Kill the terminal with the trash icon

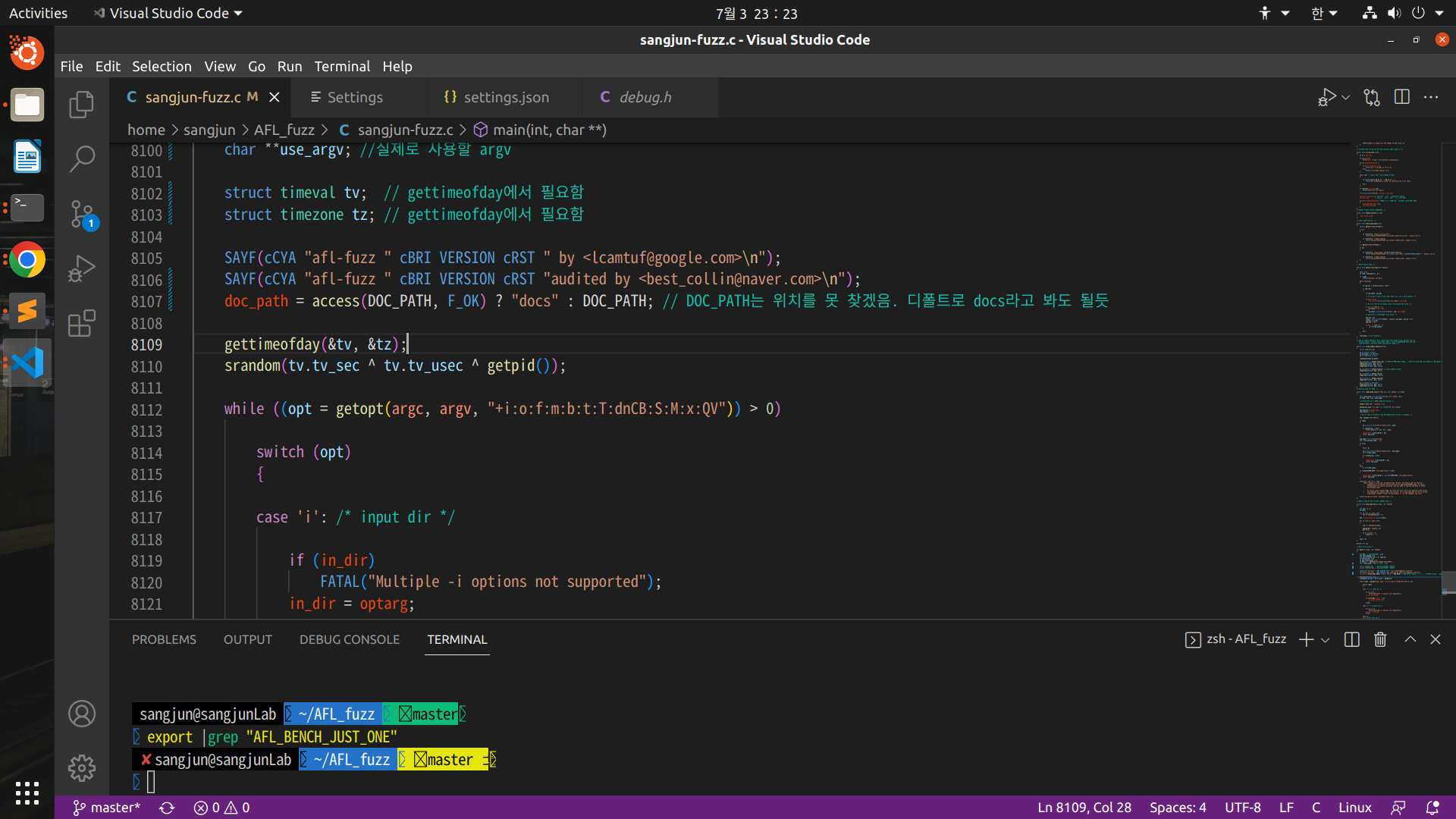tap(1380, 639)
